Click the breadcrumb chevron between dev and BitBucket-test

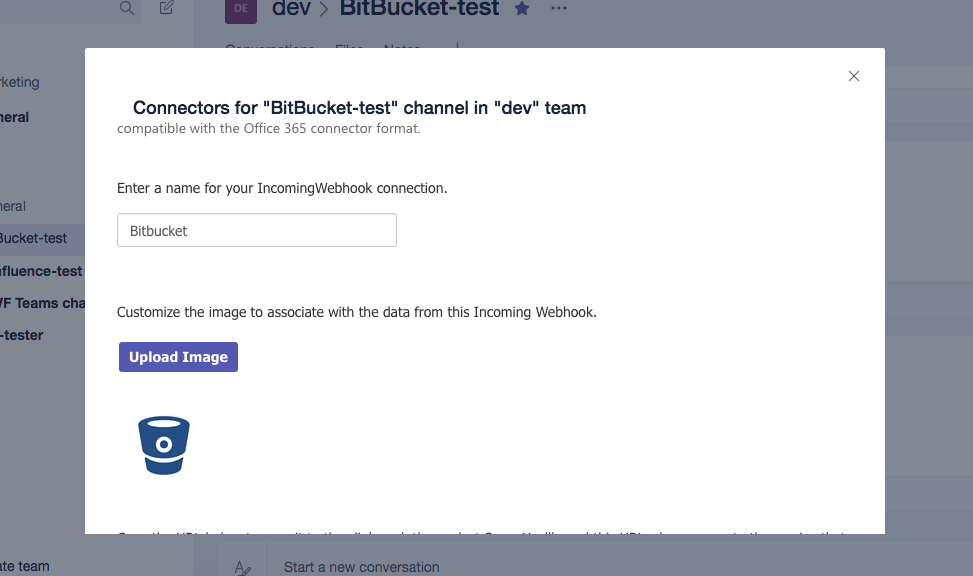324,10
